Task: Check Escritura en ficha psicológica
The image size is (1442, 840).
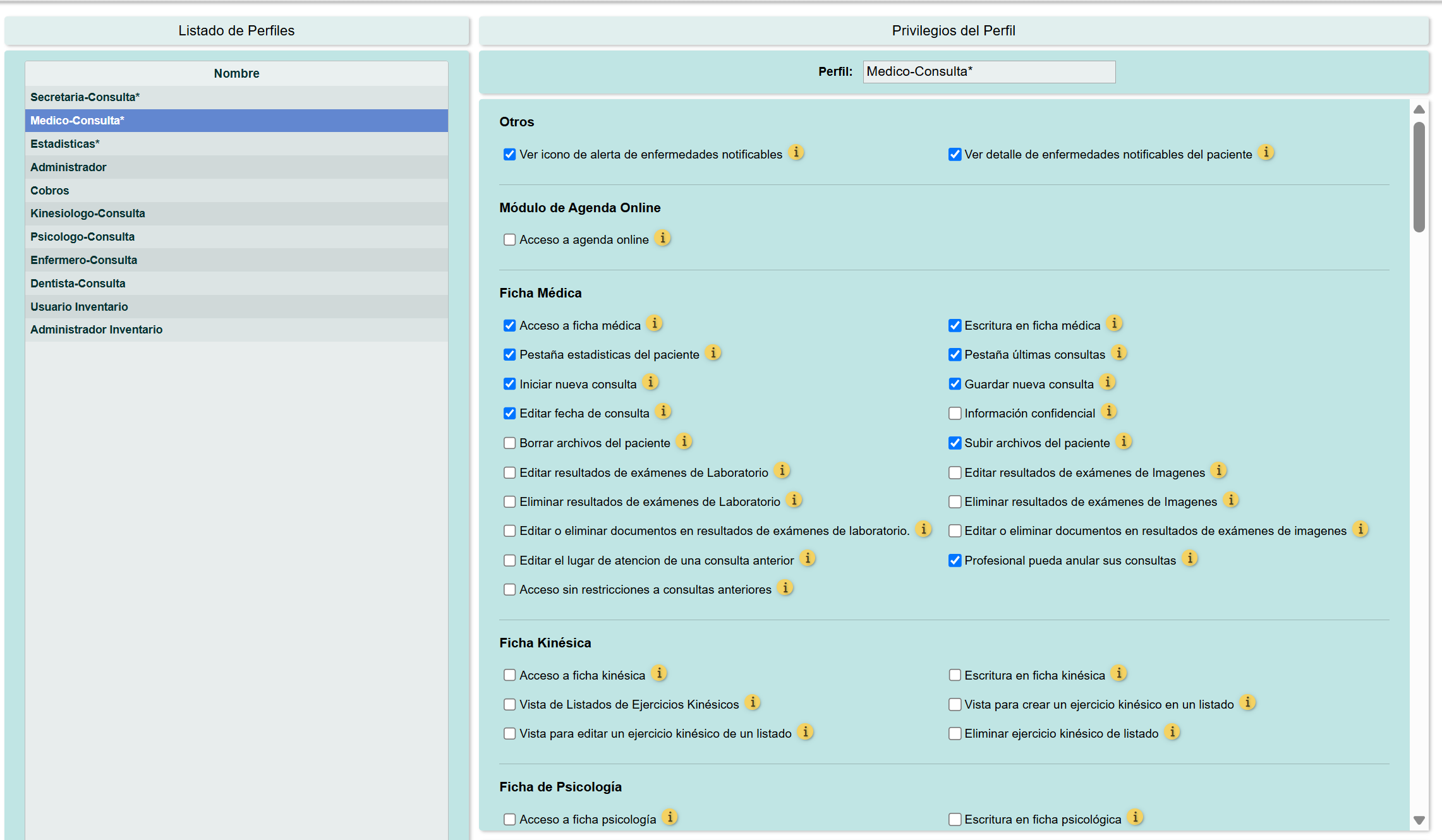Action: [955, 819]
